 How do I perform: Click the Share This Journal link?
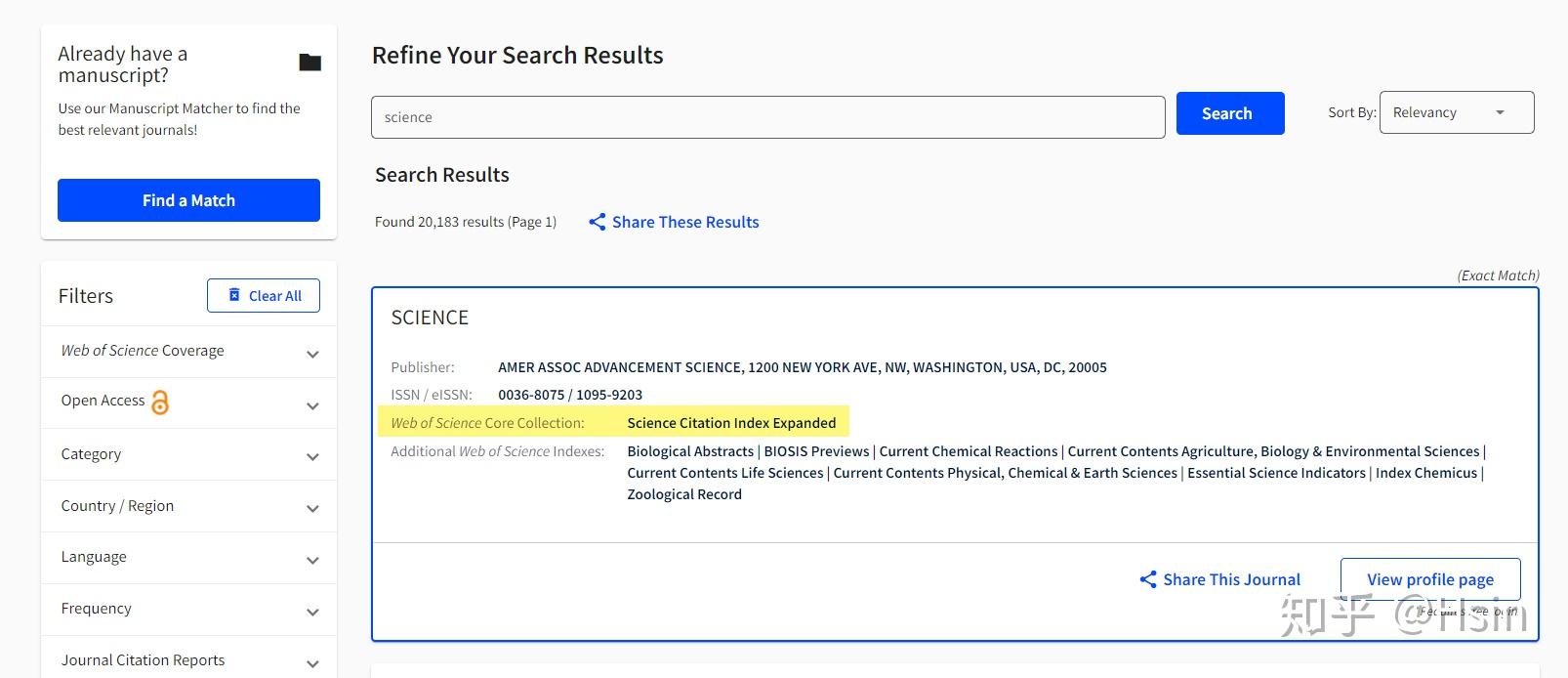[1231, 579]
